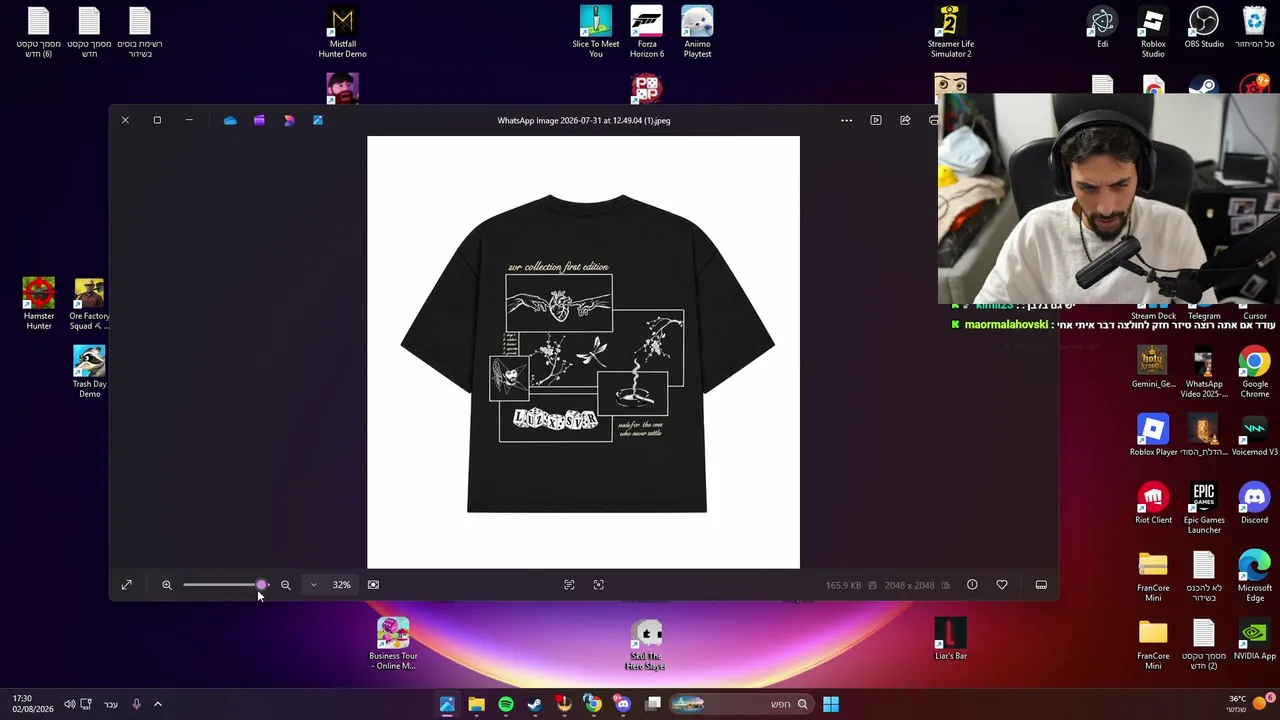
Task: Click the maormalahovski username in the chat overlay
Action: [x=1006, y=325]
